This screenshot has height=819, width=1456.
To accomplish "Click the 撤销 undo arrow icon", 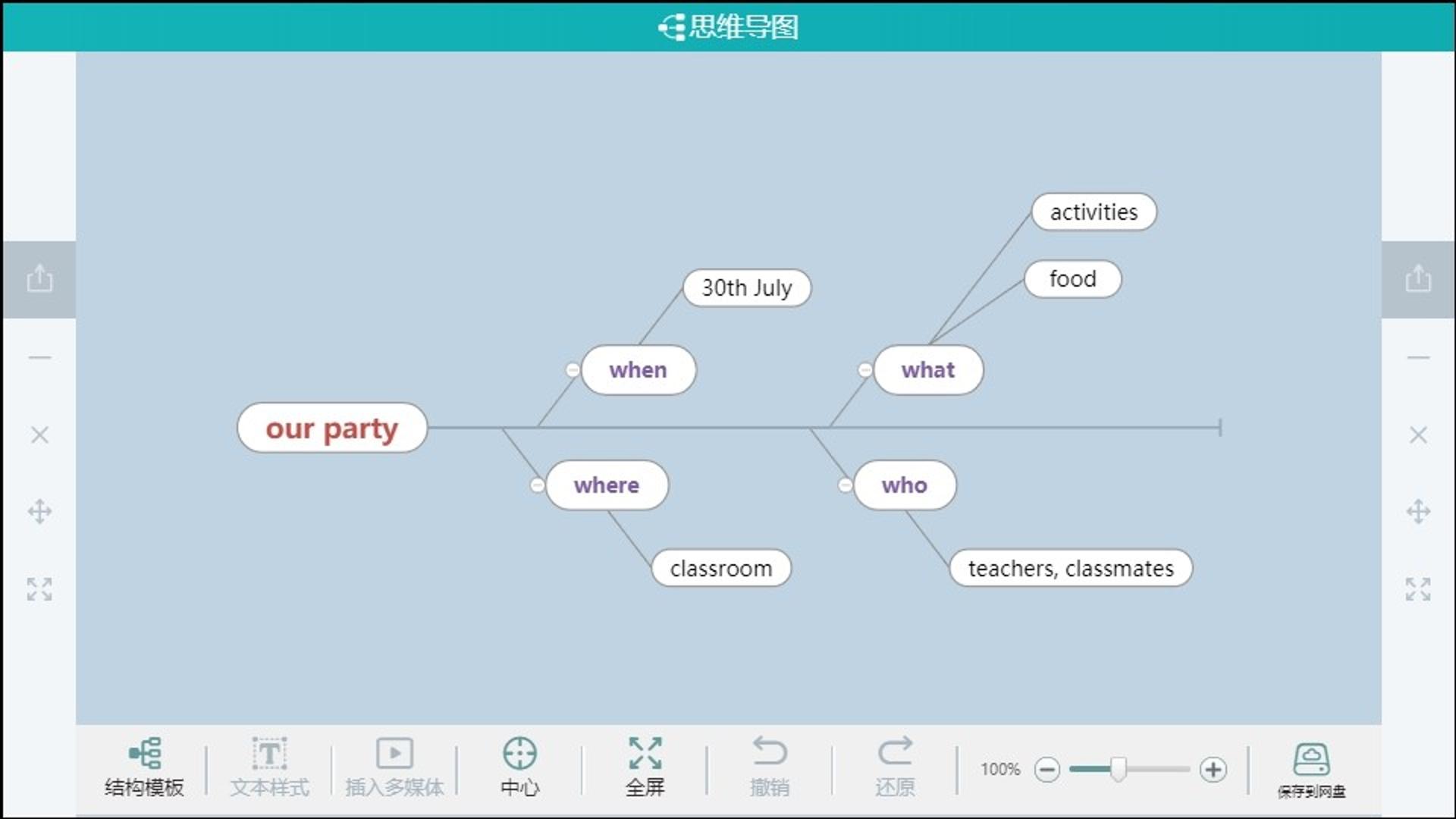I will coord(770,752).
